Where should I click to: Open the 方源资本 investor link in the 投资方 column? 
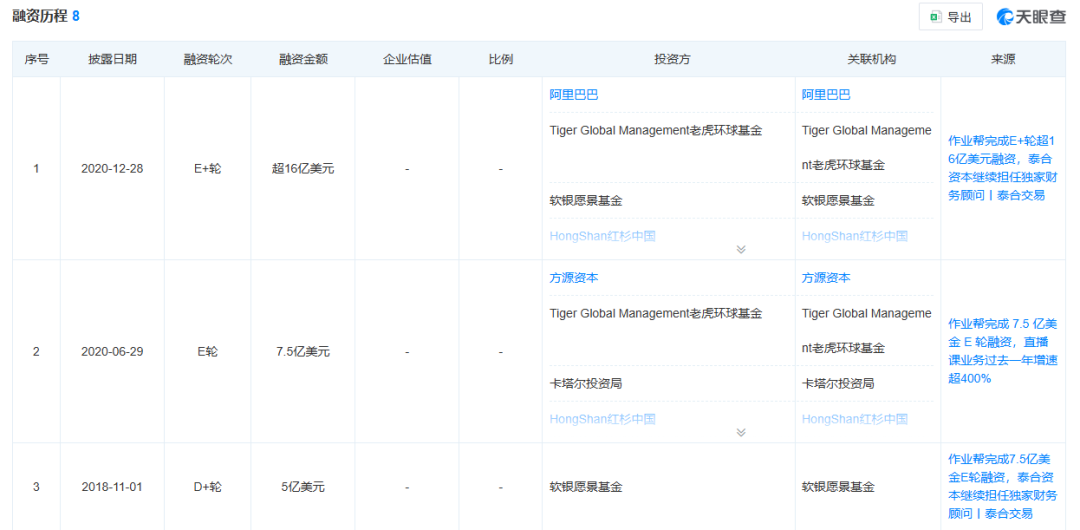[x=574, y=278]
